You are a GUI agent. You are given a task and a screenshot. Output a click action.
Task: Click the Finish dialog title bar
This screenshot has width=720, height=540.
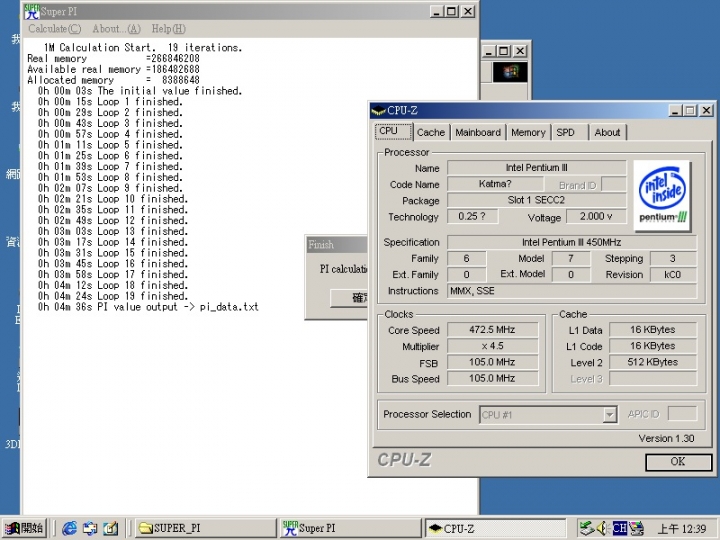[337, 245]
